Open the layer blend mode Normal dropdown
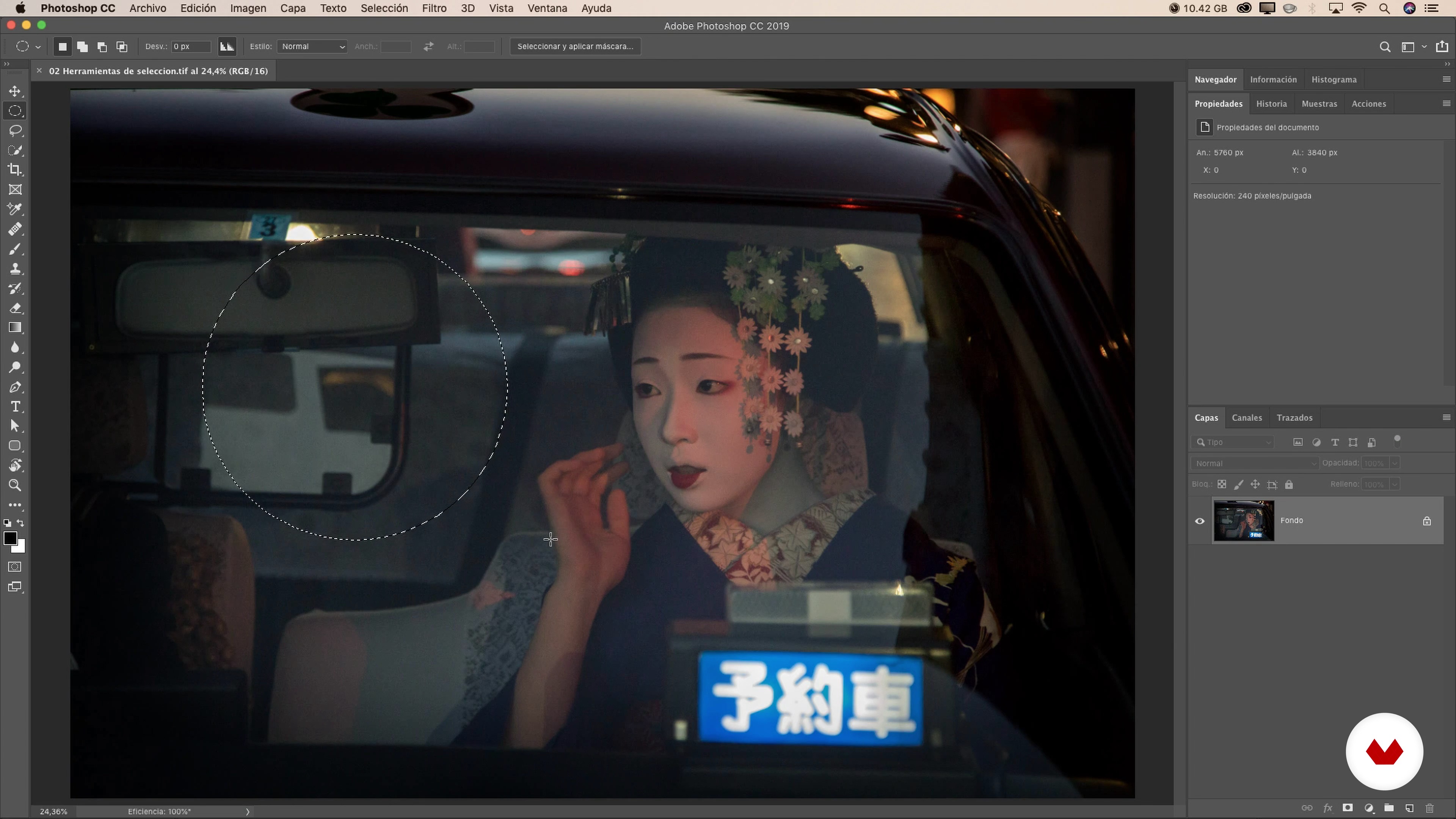This screenshot has width=1456, height=819. point(1254,463)
